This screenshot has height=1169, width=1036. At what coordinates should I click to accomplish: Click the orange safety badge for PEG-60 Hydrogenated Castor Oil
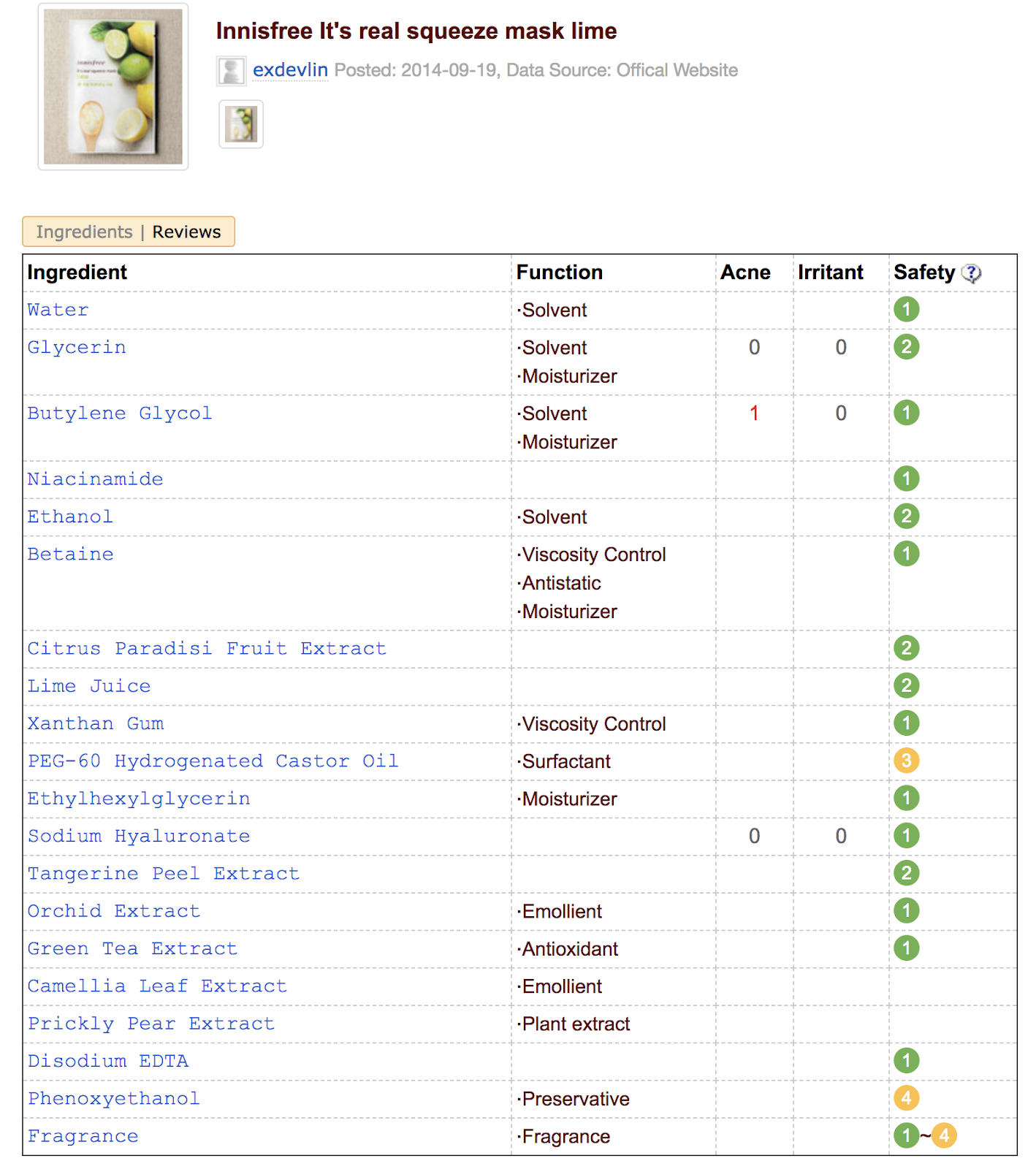(906, 761)
